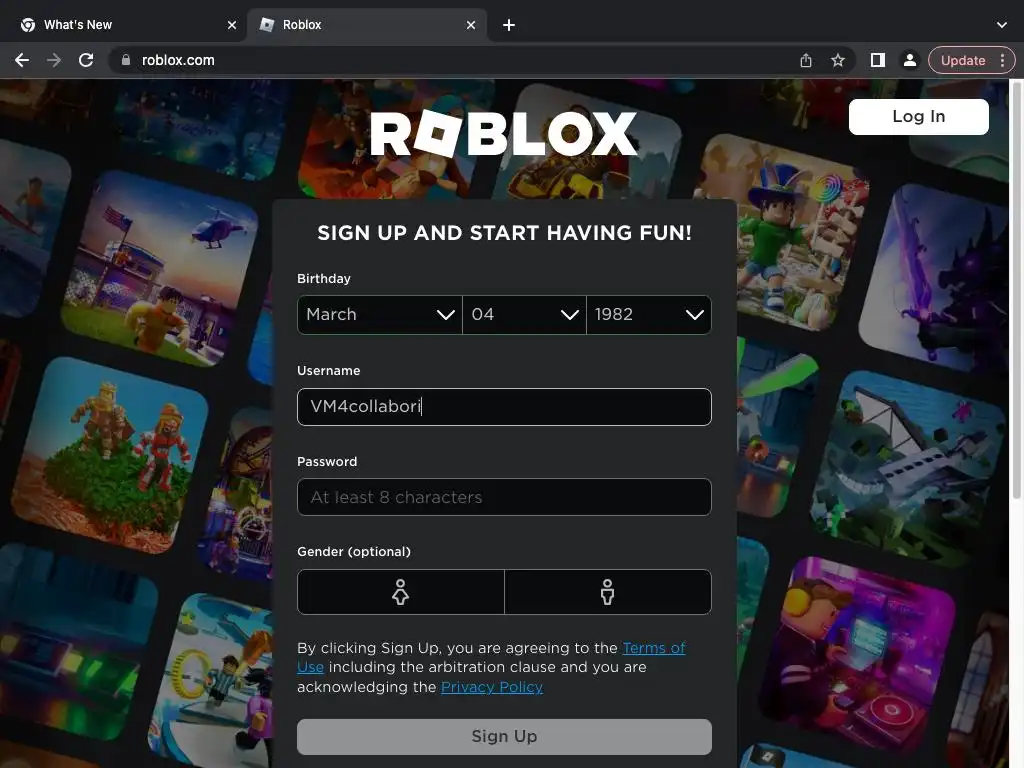
Task: Select the female gender icon
Action: pos(400,592)
